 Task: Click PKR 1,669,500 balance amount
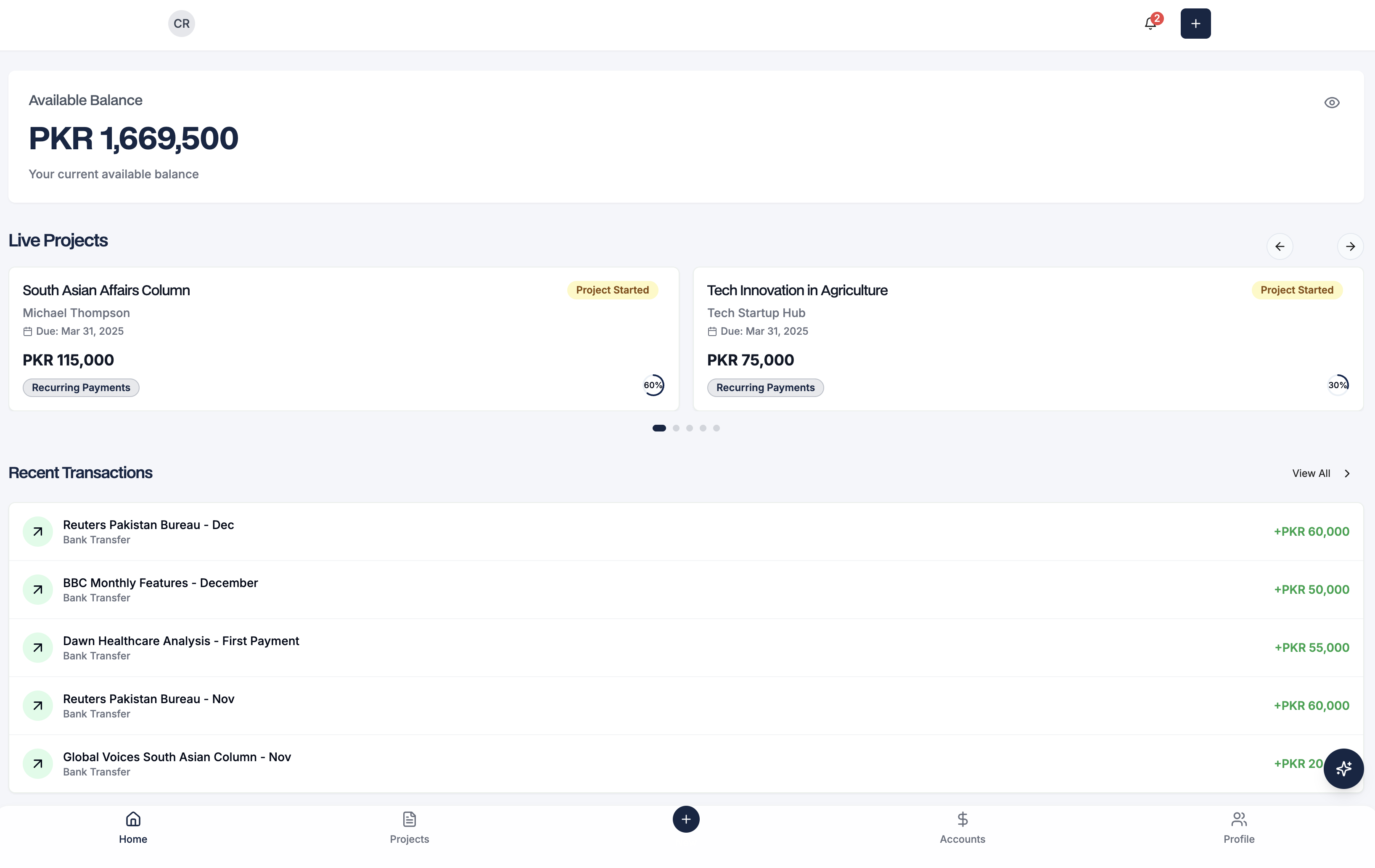pyautogui.click(x=134, y=138)
